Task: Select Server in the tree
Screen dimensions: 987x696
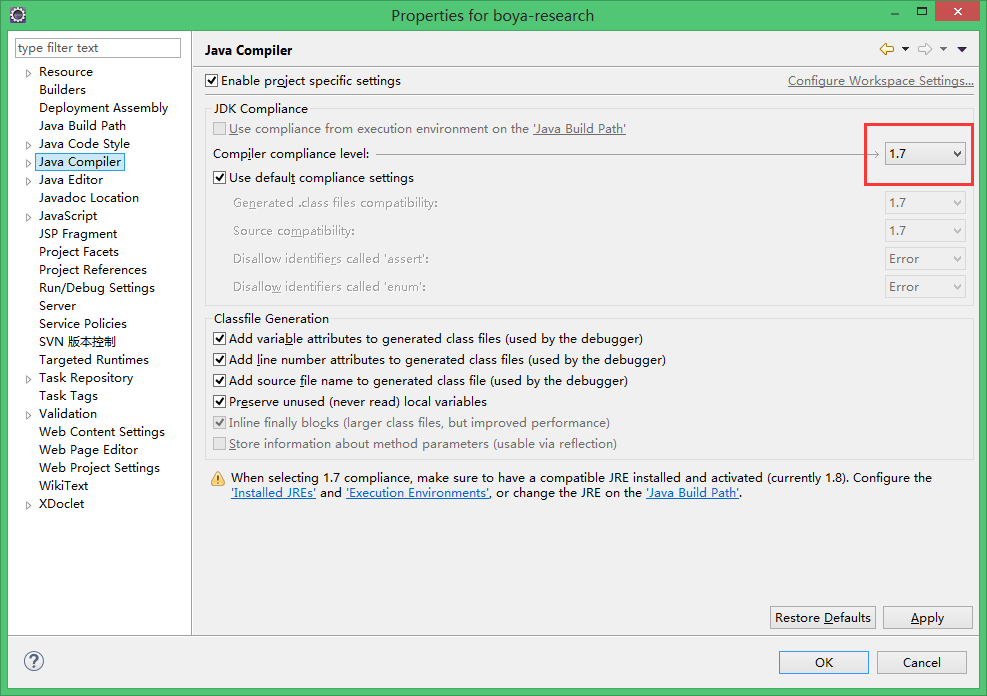Action: pyautogui.click(x=57, y=305)
